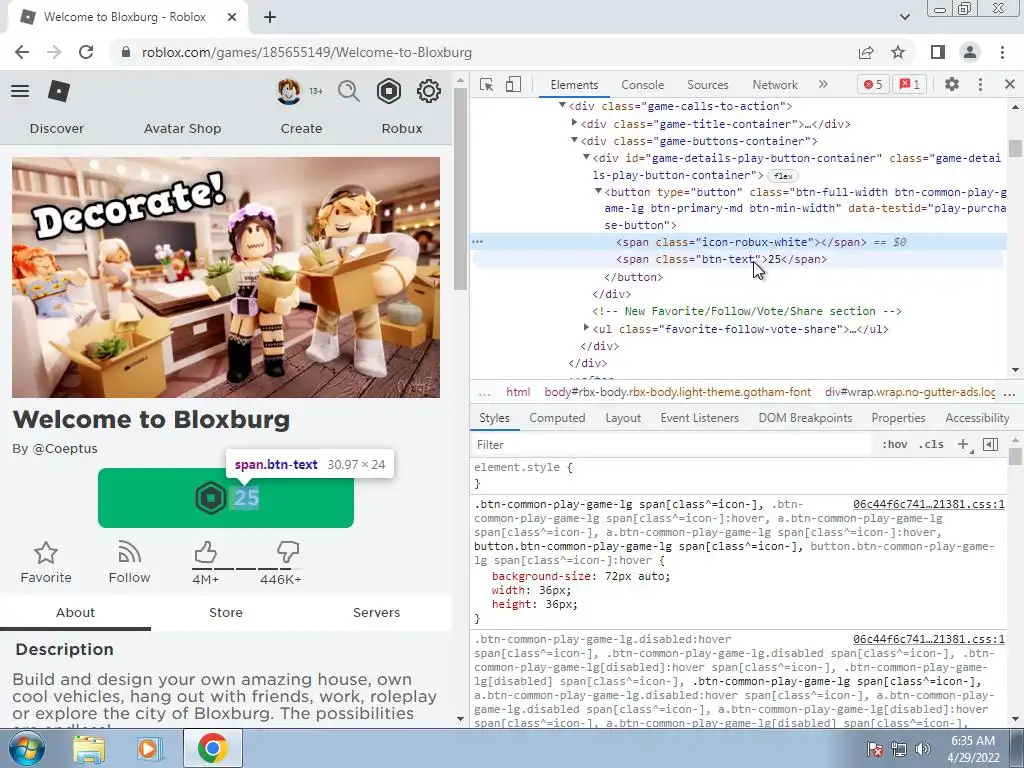Open the Windows Start button

(x=26, y=748)
